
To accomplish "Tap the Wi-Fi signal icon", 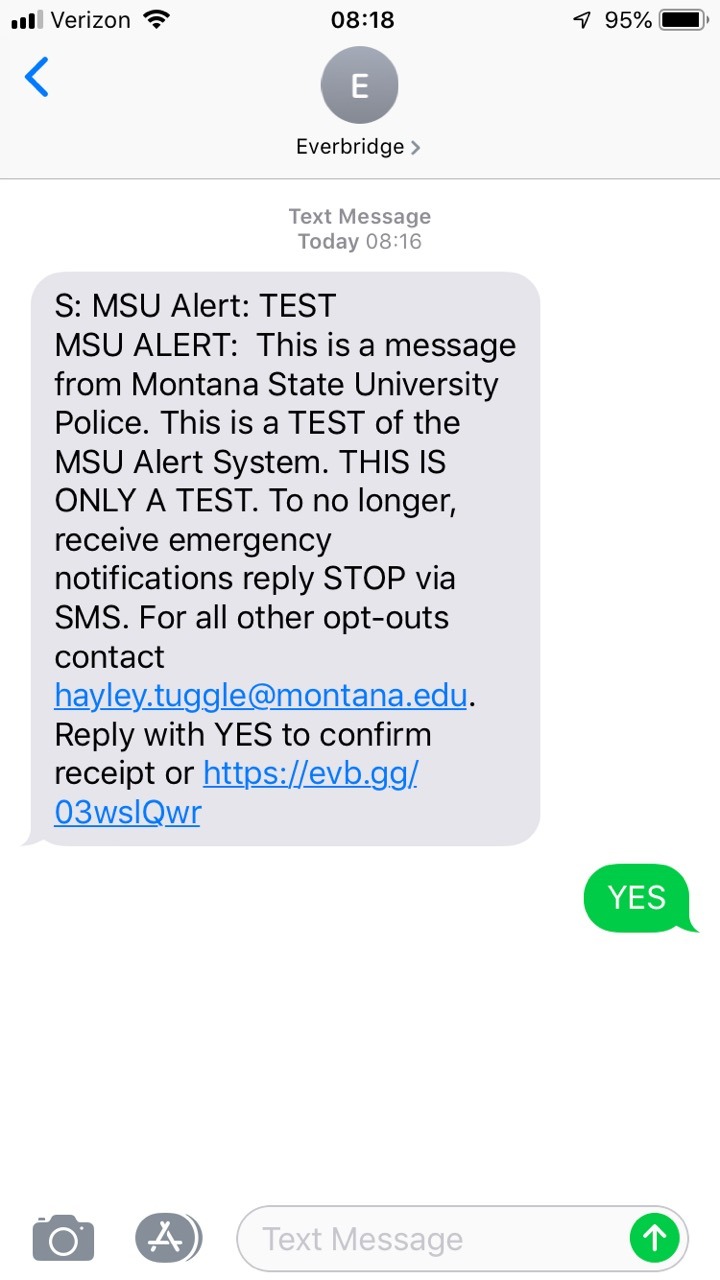I will [x=156, y=20].
